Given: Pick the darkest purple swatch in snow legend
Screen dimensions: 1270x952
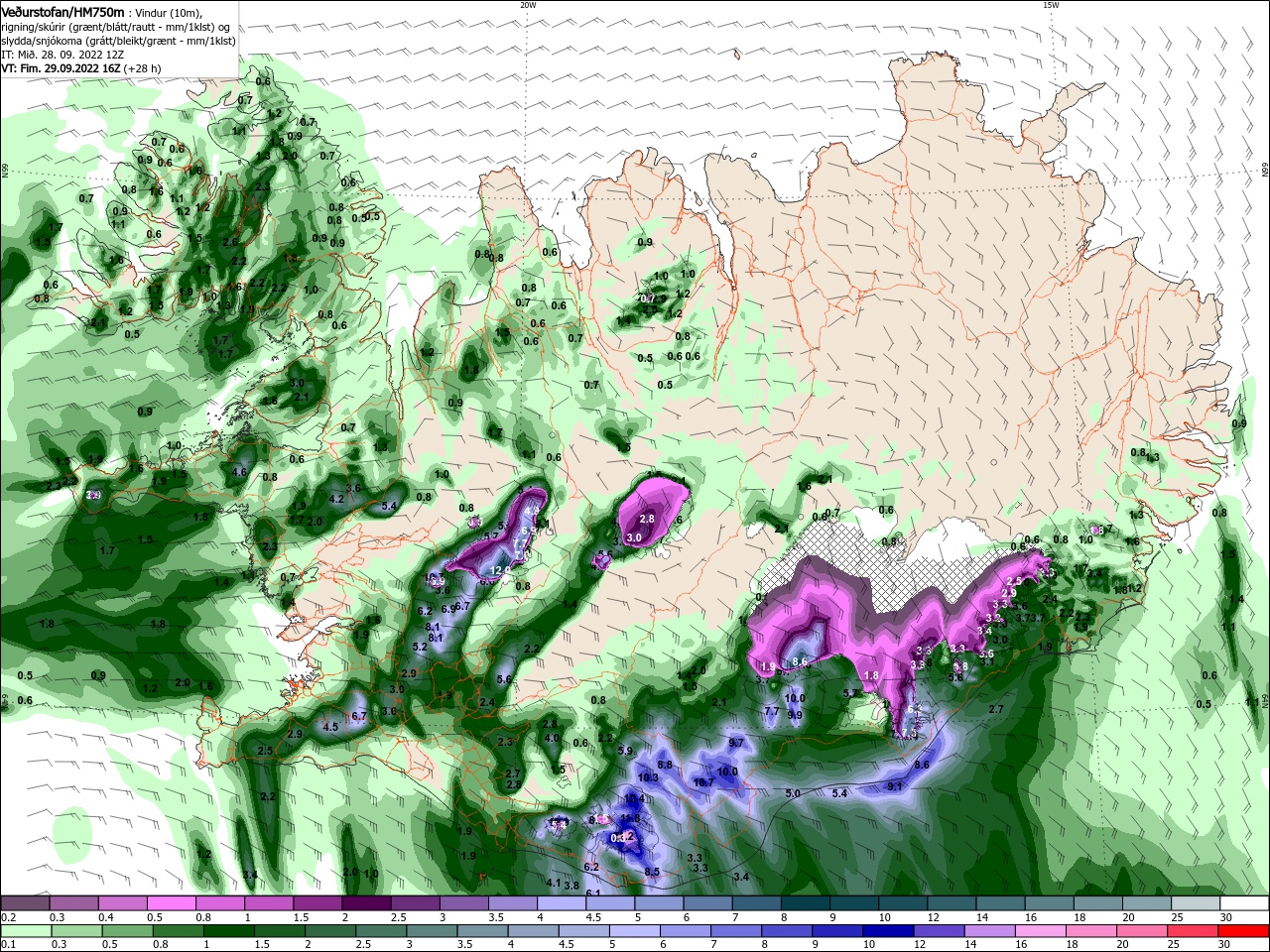Looking at the screenshot, I should tap(366, 903).
